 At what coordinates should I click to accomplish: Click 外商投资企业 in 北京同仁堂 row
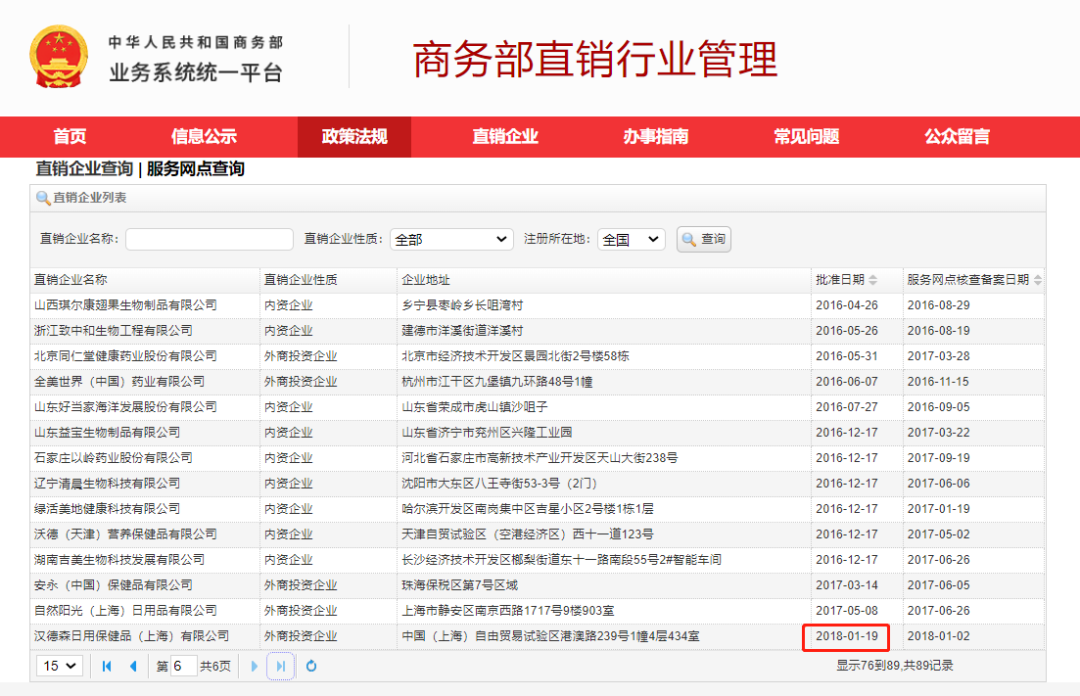(301, 356)
